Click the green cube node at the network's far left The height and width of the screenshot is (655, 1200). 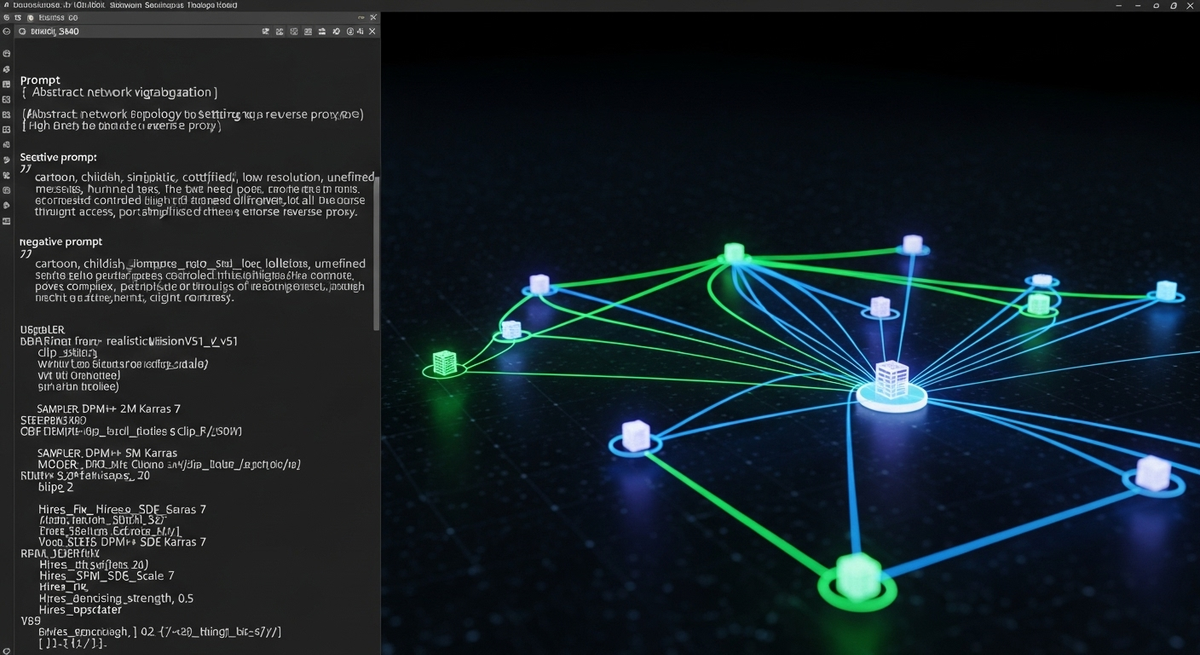click(x=444, y=362)
